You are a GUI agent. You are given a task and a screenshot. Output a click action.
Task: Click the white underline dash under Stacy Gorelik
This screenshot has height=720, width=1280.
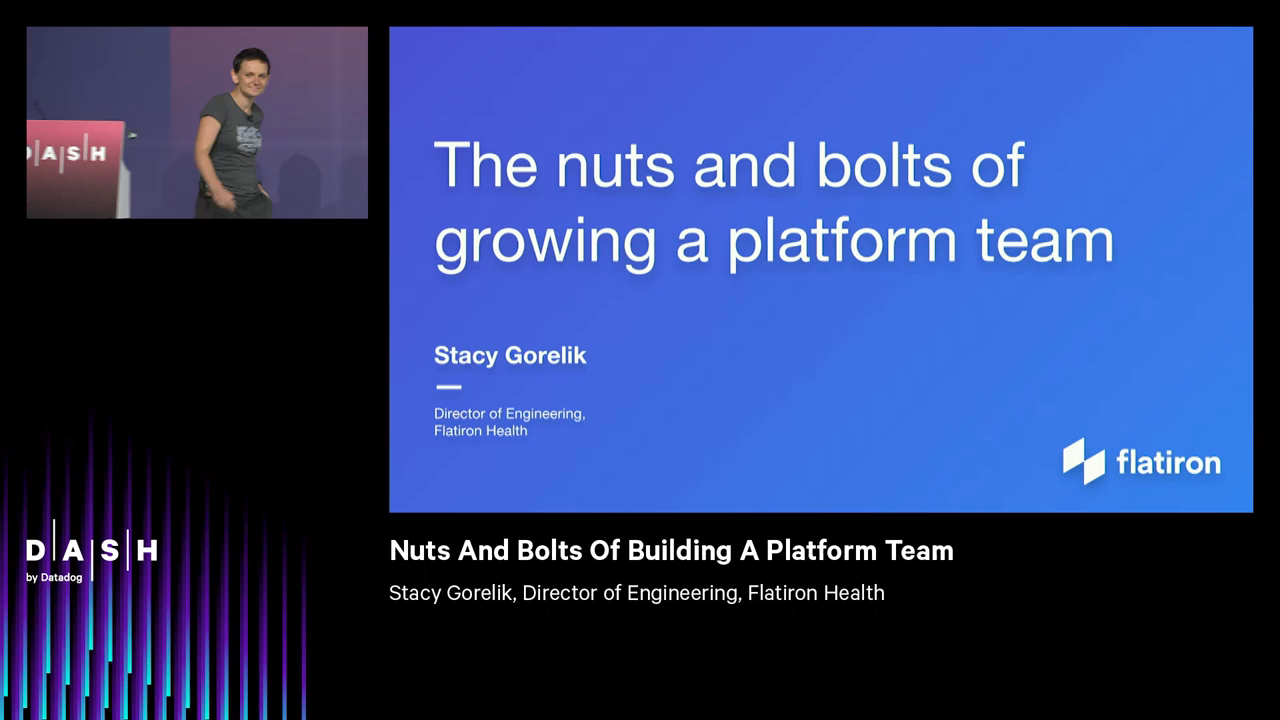tap(447, 386)
